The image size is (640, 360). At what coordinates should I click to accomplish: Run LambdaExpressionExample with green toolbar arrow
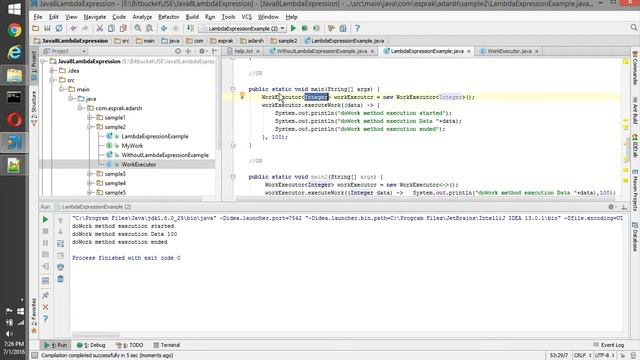pyautogui.click(x=293, y=29)
